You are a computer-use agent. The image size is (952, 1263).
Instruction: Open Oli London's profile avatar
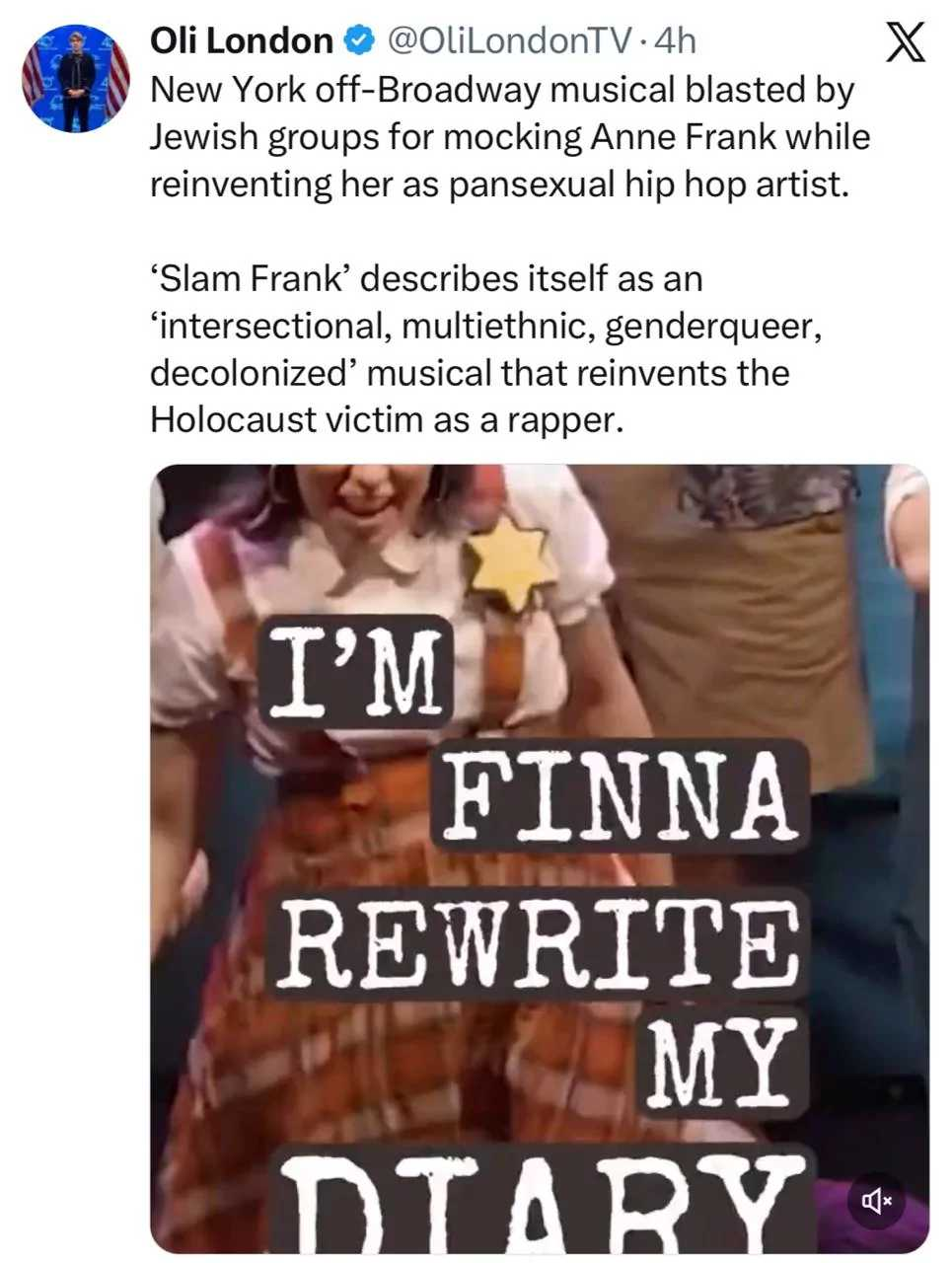click(x=76, y=79)
